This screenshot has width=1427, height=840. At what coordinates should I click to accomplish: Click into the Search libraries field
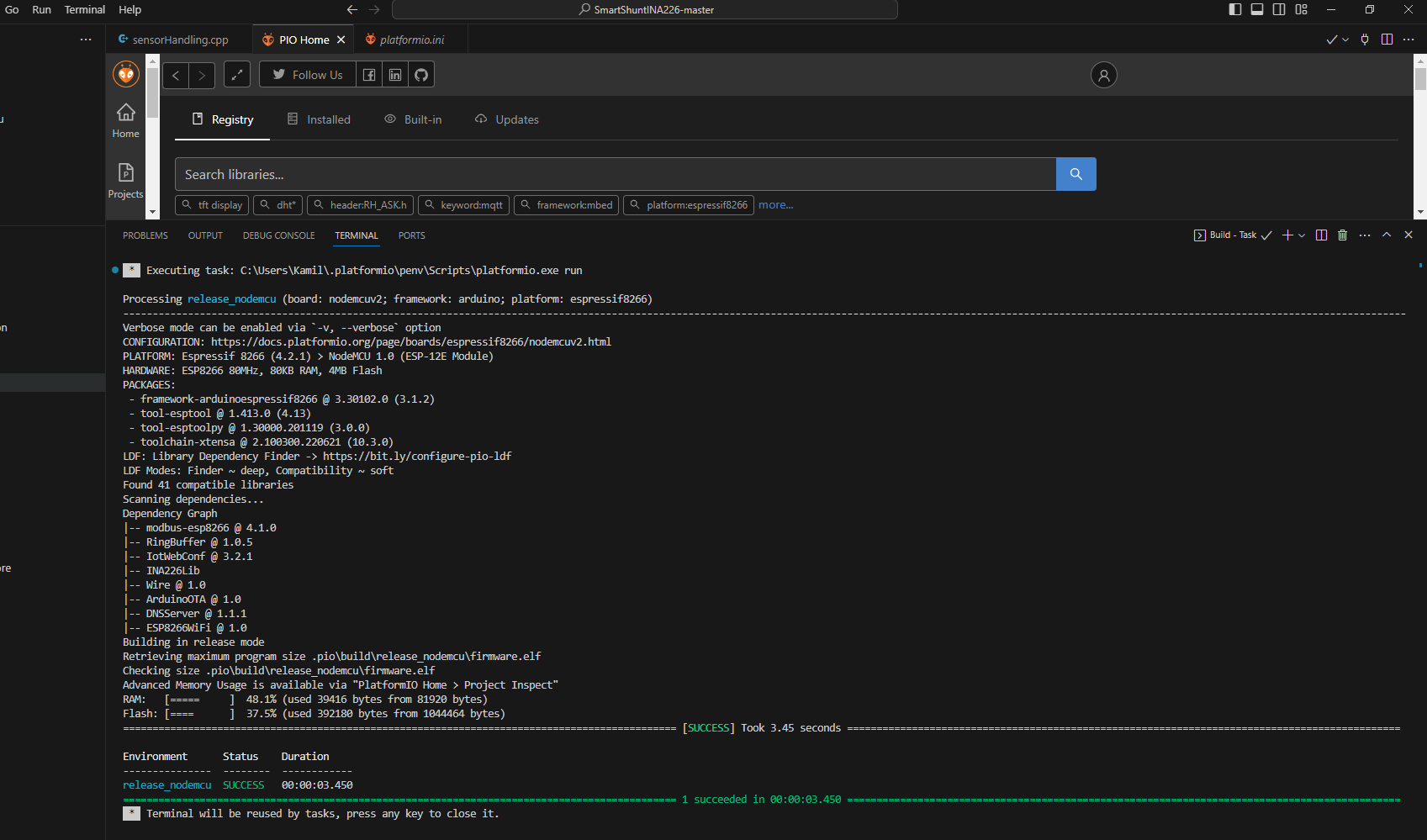click(614, 174)
